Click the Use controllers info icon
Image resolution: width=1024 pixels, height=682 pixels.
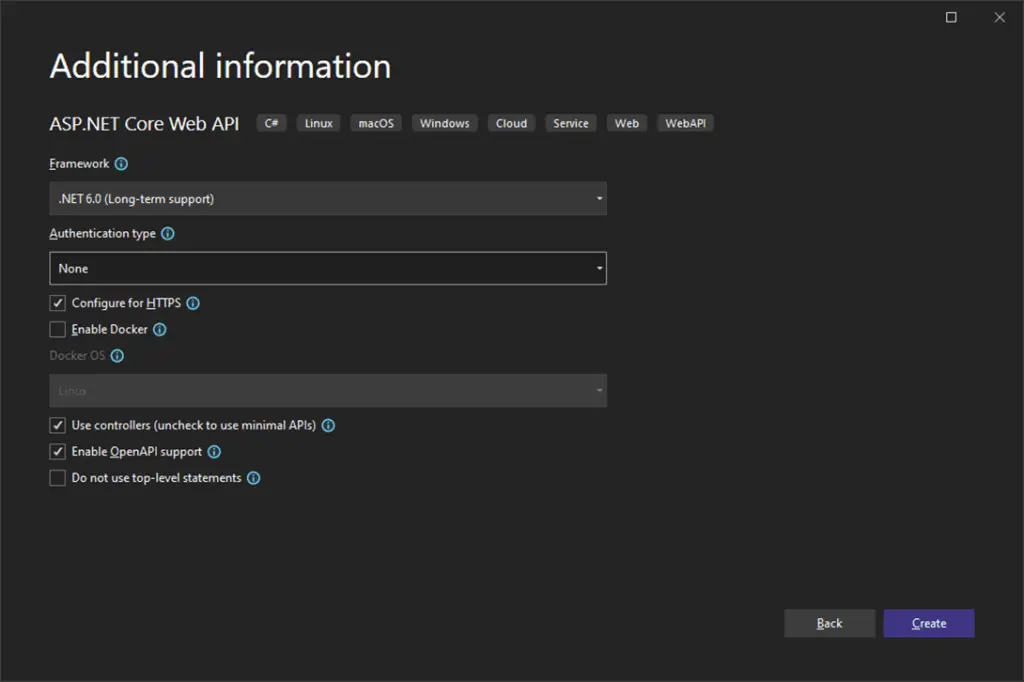click(x=328, y=426)
